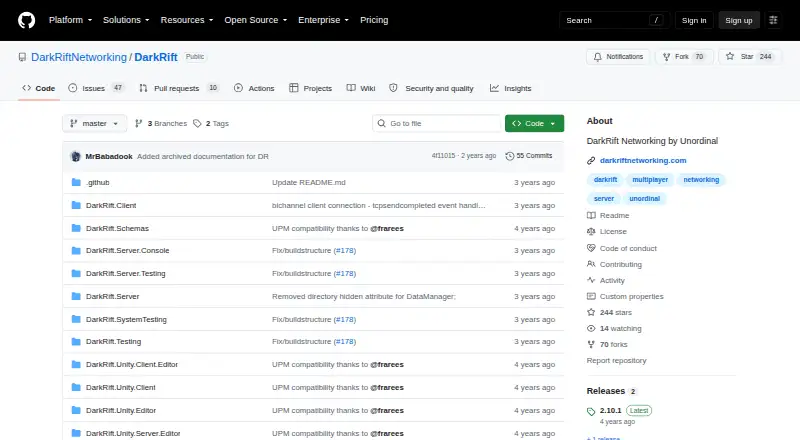The height and width of the screenshot is (440, 800).
Task: Click the GitHub logo icon
Action: [27, 20]
